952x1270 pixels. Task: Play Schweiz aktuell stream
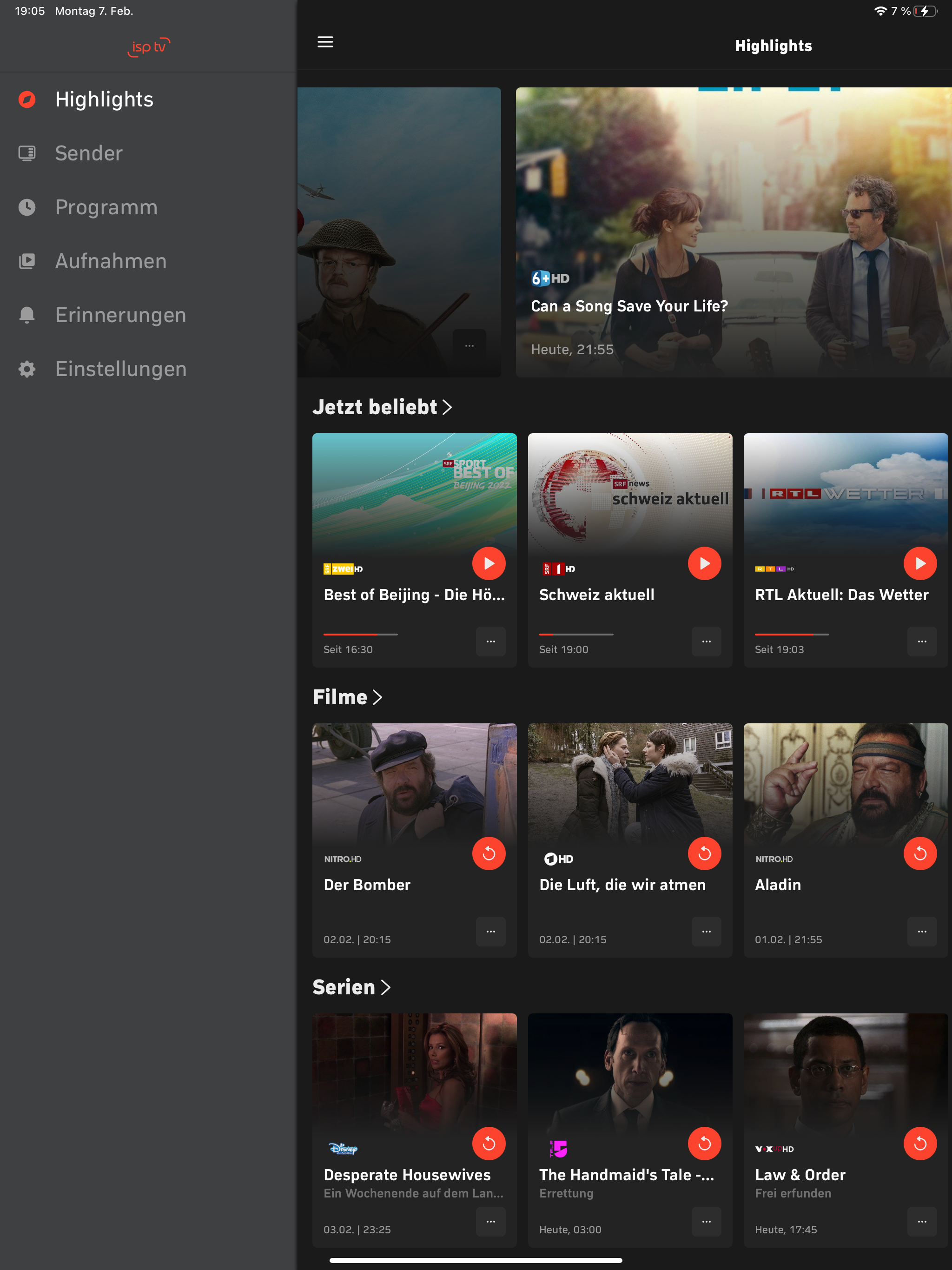click(704, 563)
